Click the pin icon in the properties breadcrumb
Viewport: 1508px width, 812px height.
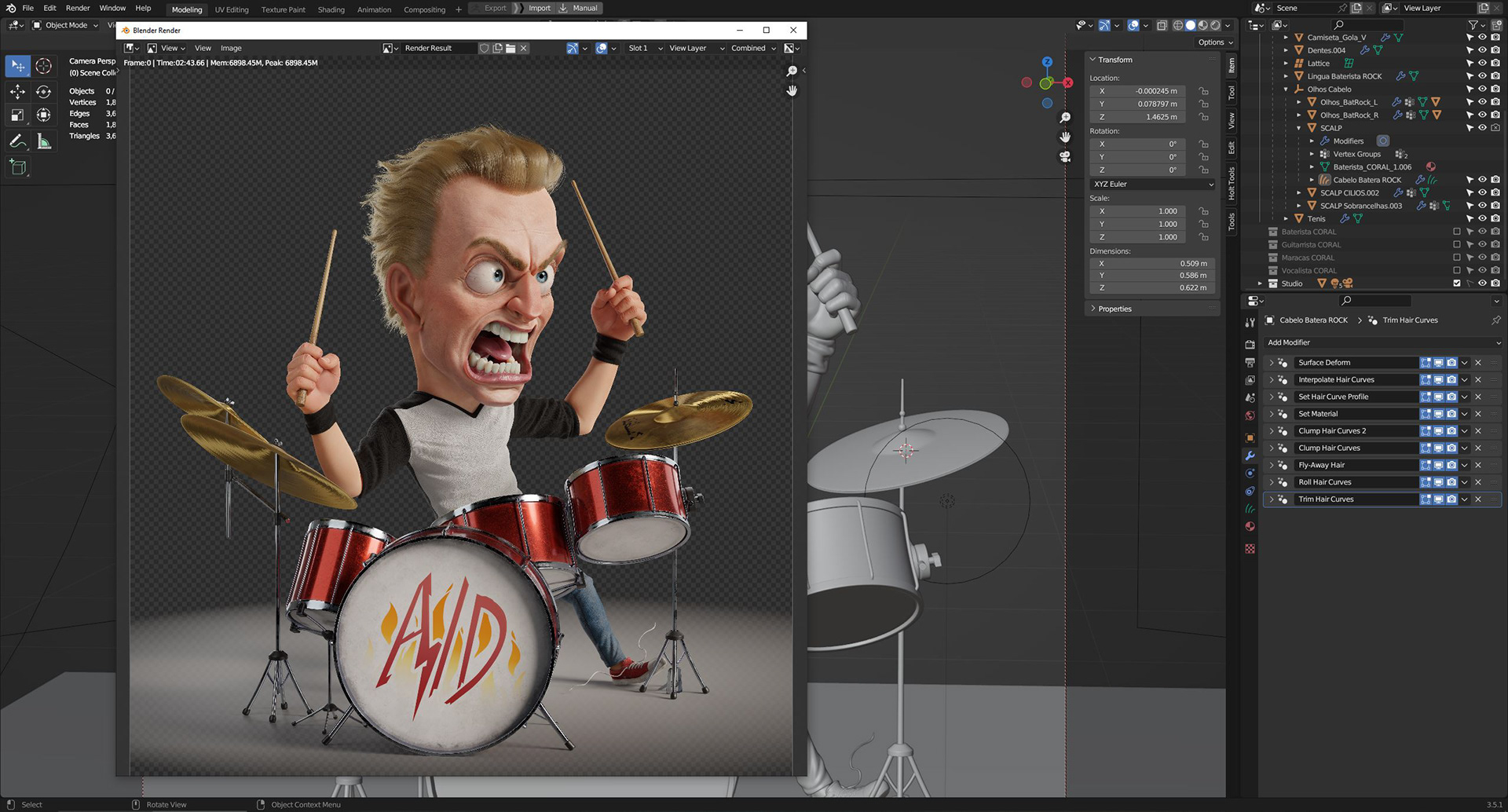click(x=1495, y=320)
